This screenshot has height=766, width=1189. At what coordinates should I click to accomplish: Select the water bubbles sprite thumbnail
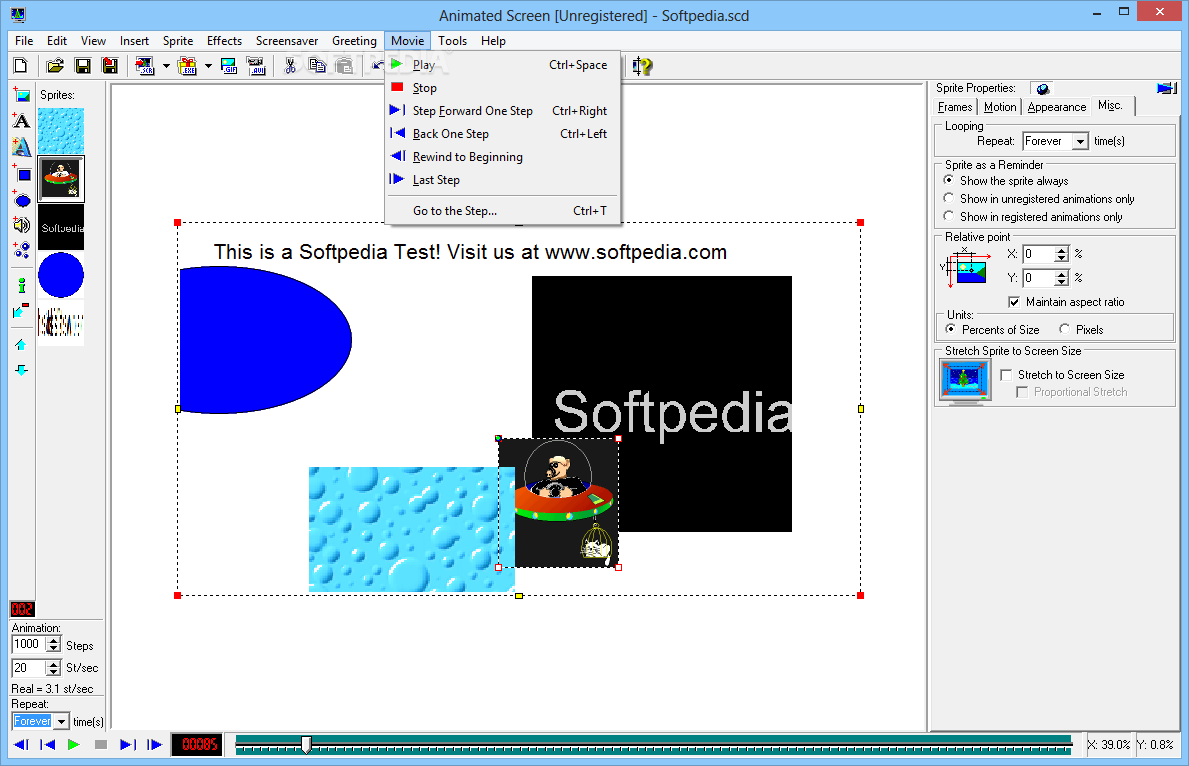coord(61,130)
